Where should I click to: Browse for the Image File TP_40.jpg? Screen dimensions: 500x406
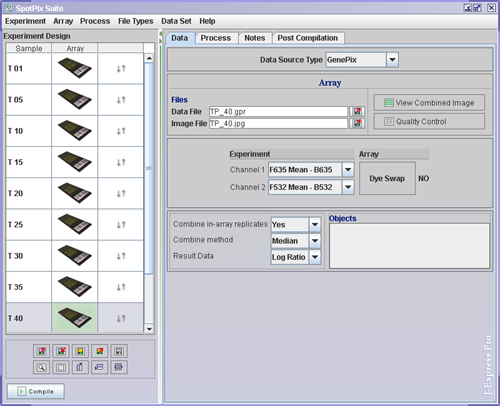pyautogui.click(x=357, y=123)
